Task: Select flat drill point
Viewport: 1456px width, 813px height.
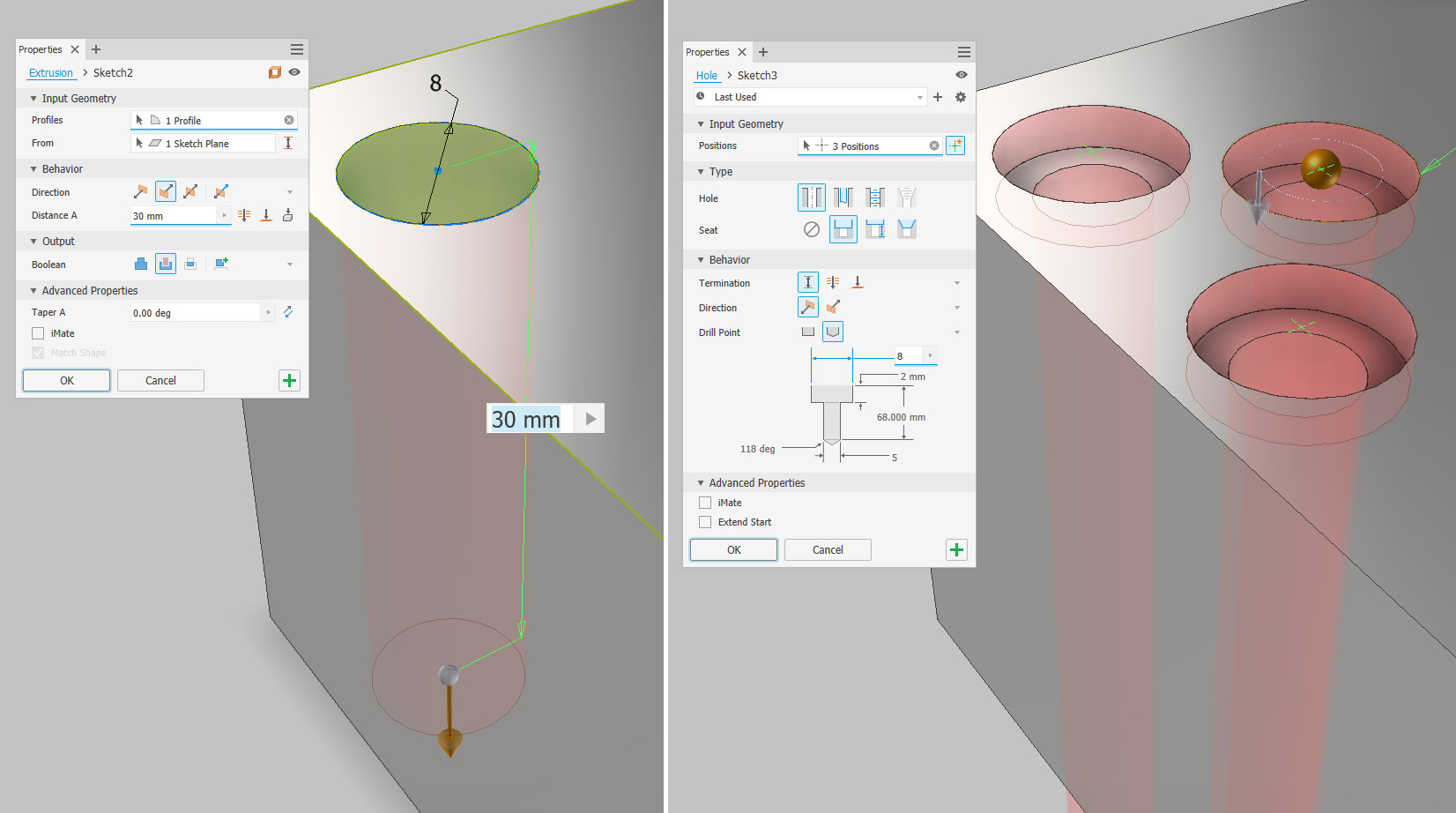Action: click(x=808, y=332)
